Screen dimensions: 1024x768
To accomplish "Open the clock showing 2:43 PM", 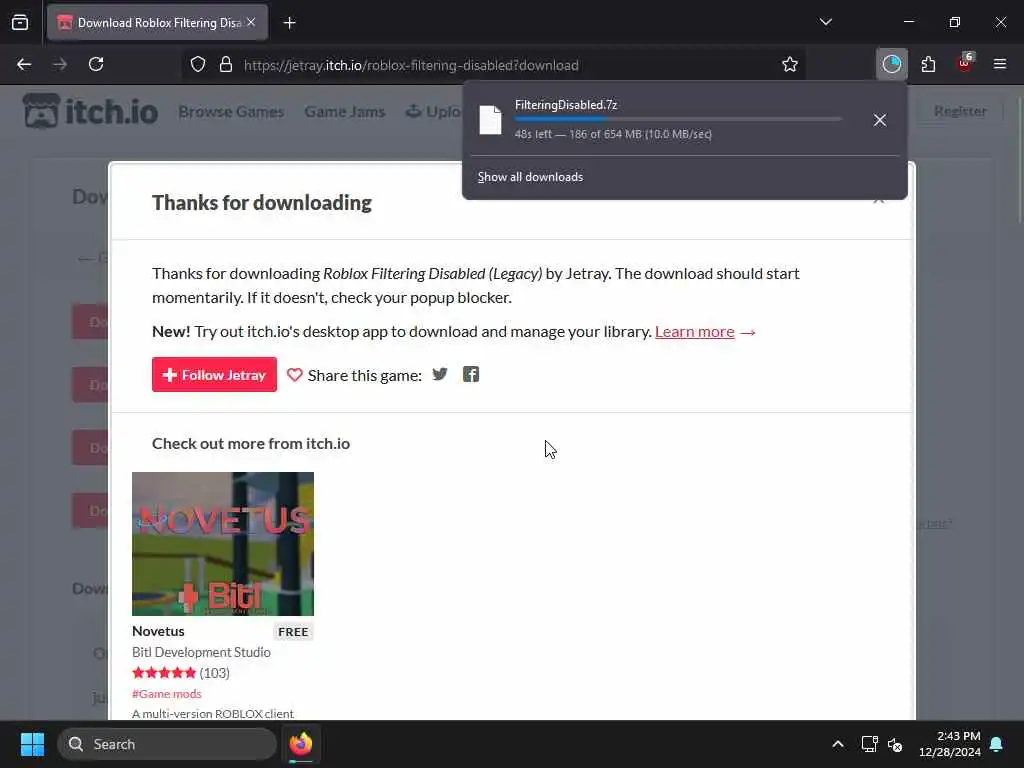I will pyautogui.click(x=950, y=744).
